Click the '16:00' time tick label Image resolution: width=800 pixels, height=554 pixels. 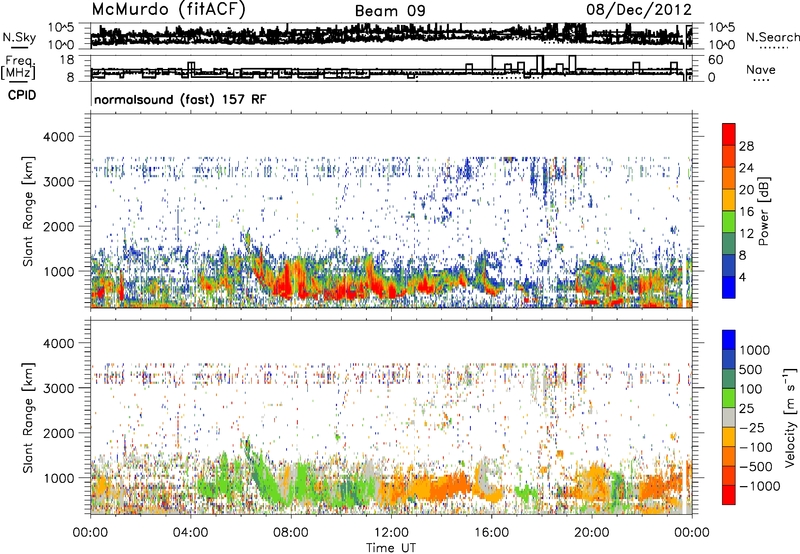point(491,533)
